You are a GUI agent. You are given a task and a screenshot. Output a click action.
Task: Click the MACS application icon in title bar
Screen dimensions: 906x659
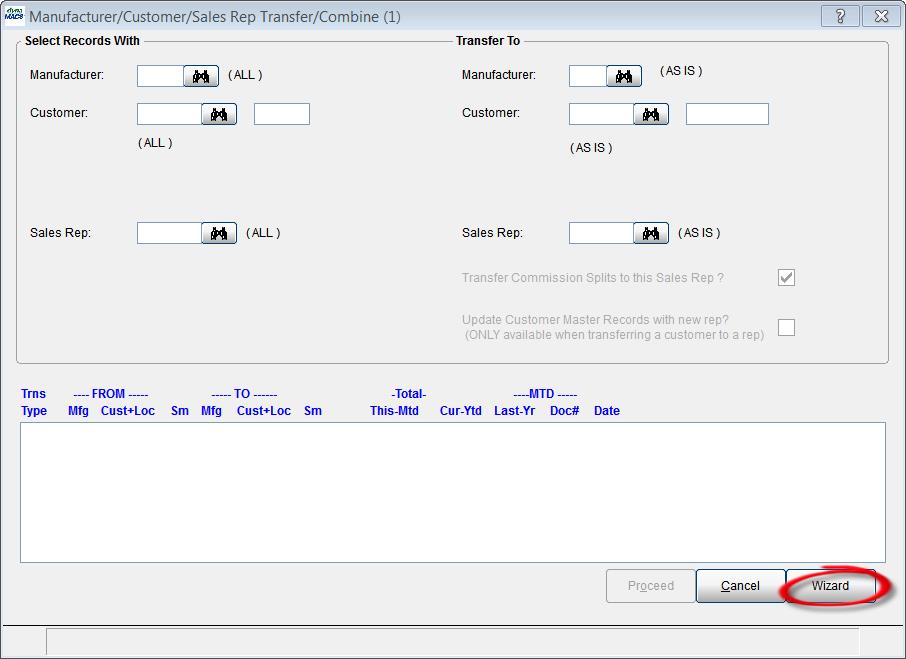tap(14, 16)
